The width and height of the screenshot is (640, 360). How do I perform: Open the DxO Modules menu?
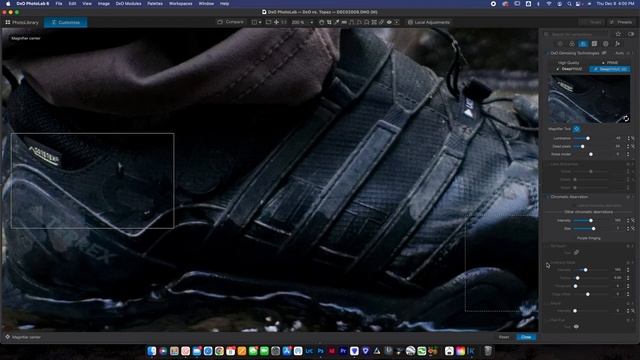click(128, 4)
